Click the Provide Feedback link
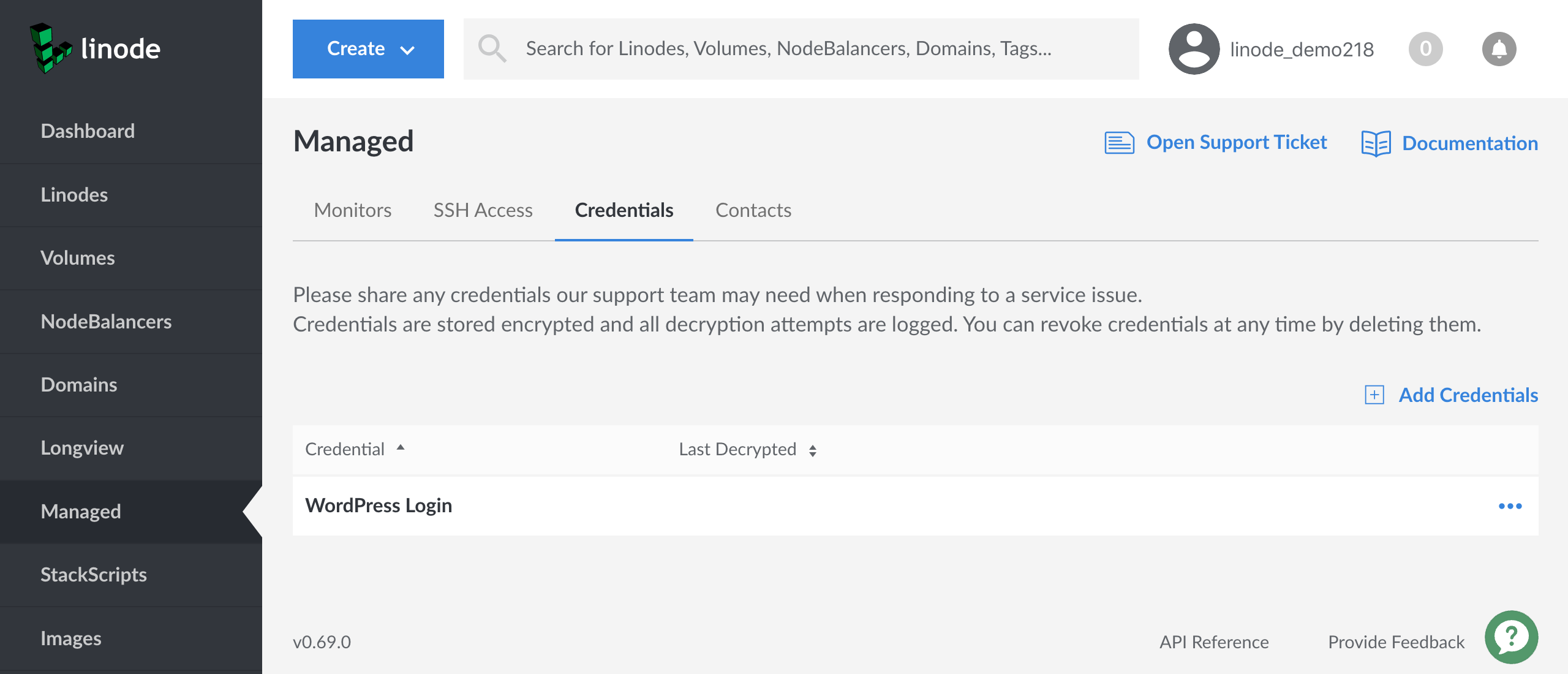Image resolution: width=1568 pixels, height=674 pixels. [1396, 642]
